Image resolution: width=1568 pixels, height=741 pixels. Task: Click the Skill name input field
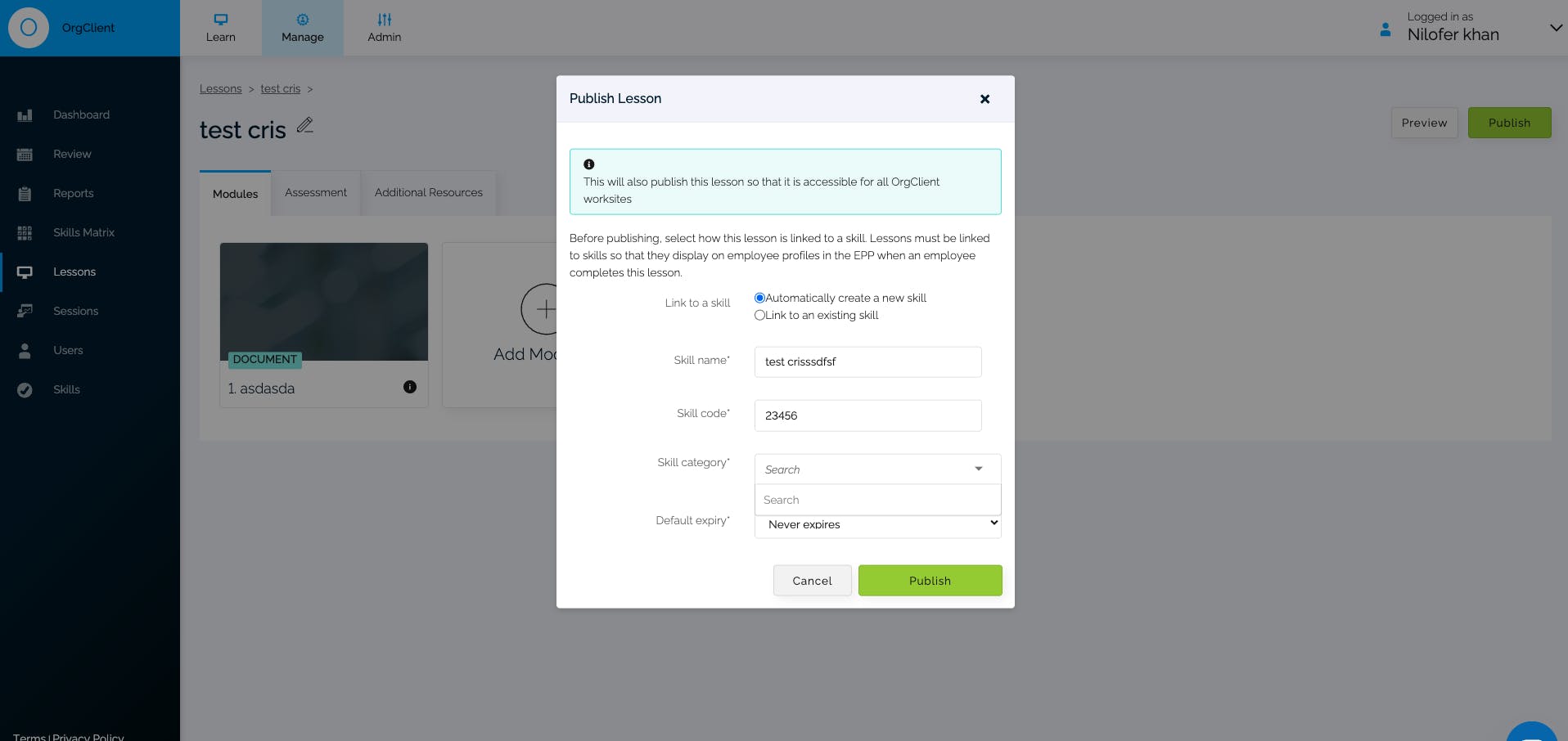tap(867, 362)
